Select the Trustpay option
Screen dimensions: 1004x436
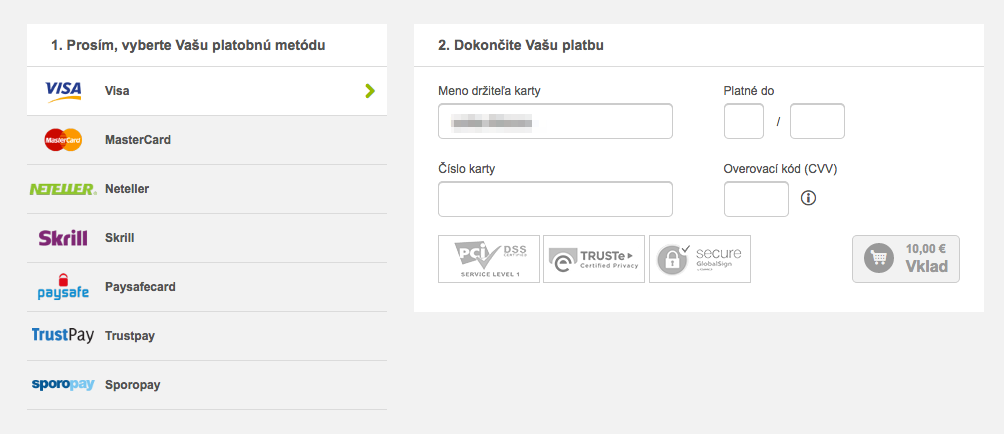click(x=130, y=336)
